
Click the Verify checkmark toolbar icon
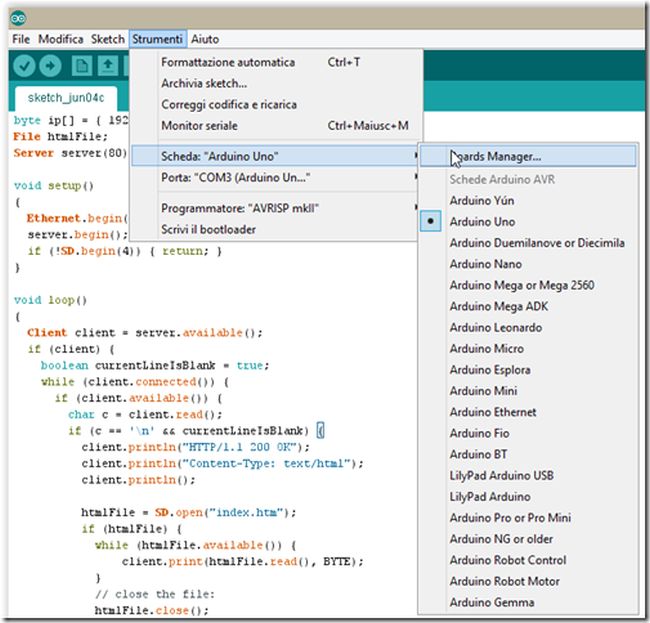point(24,66)
